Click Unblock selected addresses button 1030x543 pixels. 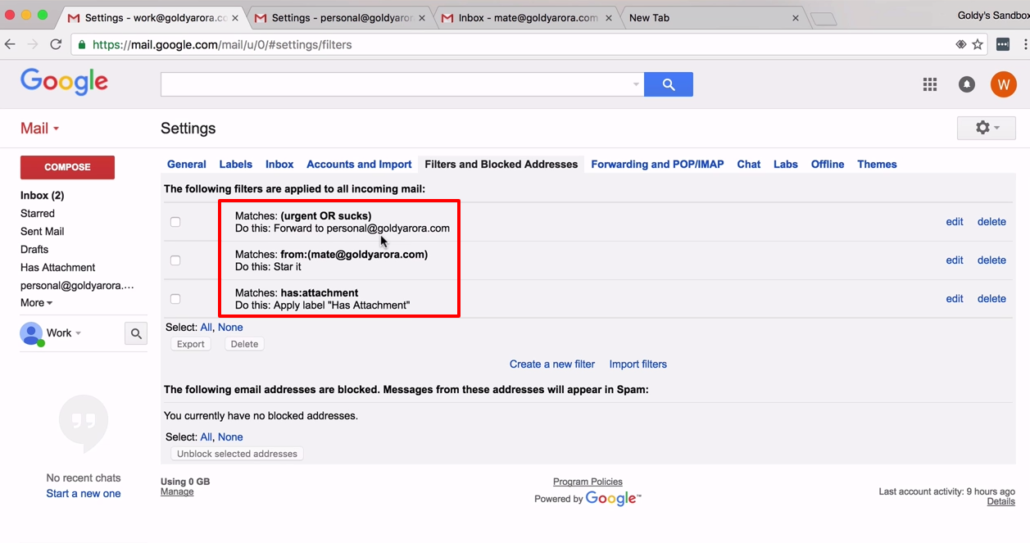click(x=236, y=454)
